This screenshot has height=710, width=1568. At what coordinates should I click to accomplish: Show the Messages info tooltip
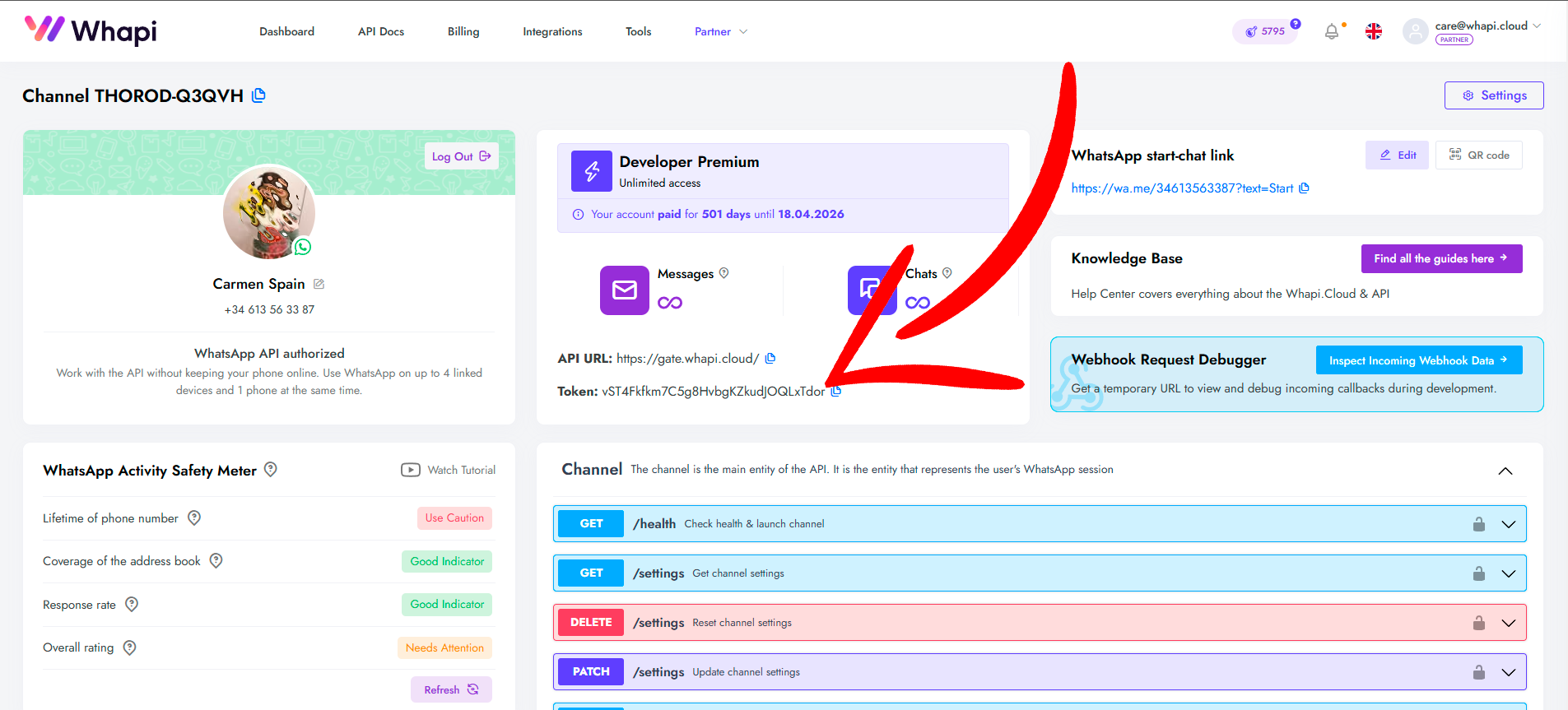point(724,273)
